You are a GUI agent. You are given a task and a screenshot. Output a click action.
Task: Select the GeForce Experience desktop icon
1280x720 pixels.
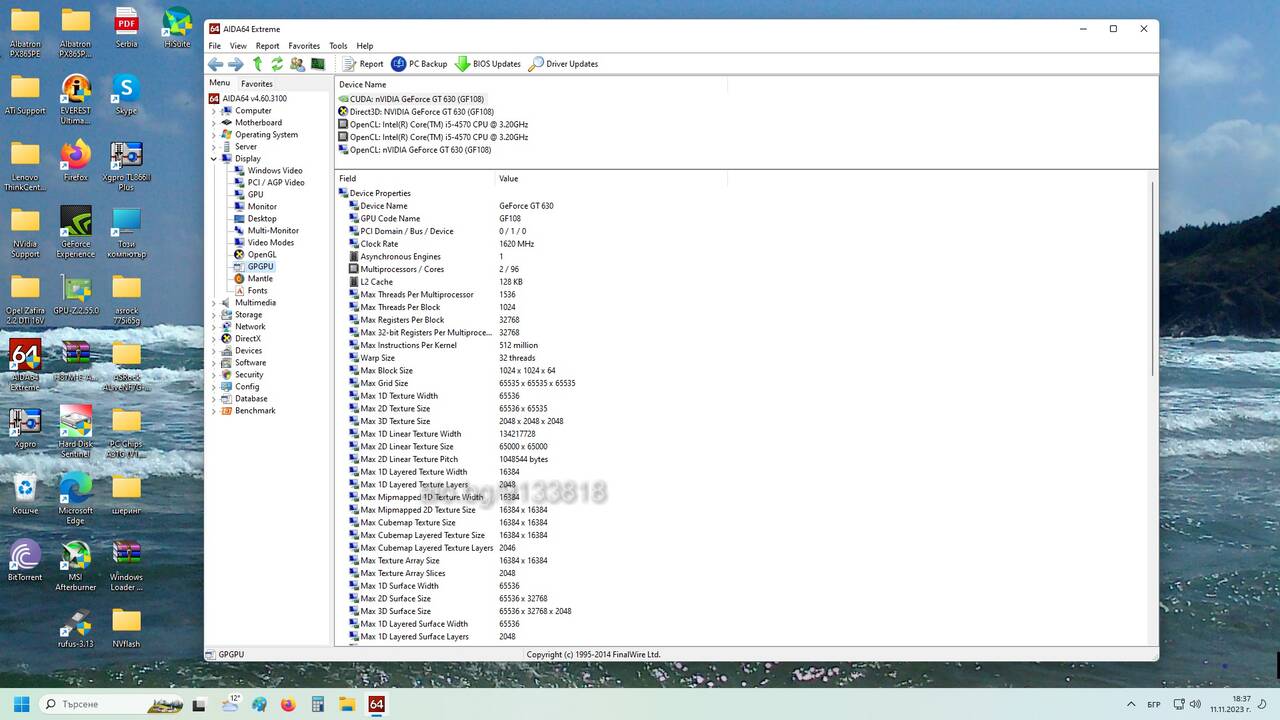(x=76, y=233)
